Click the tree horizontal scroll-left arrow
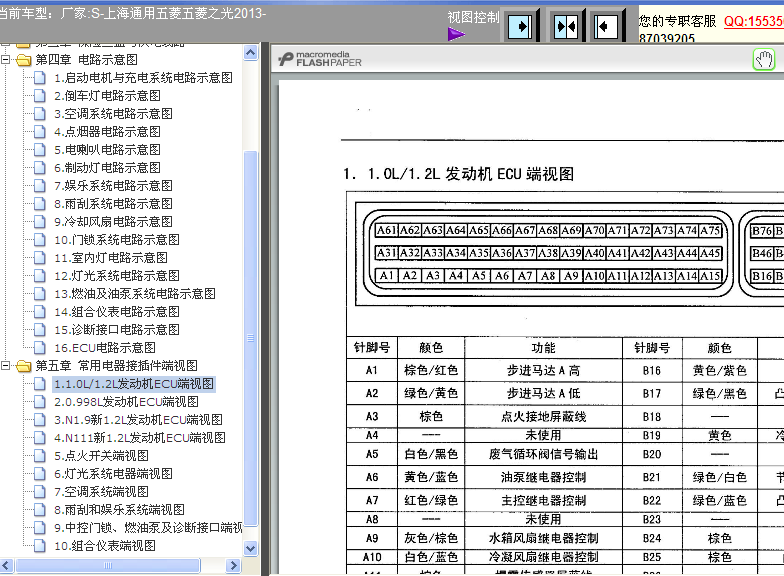The width and height of the screenshot is (784, 576). tap(6, 566)
